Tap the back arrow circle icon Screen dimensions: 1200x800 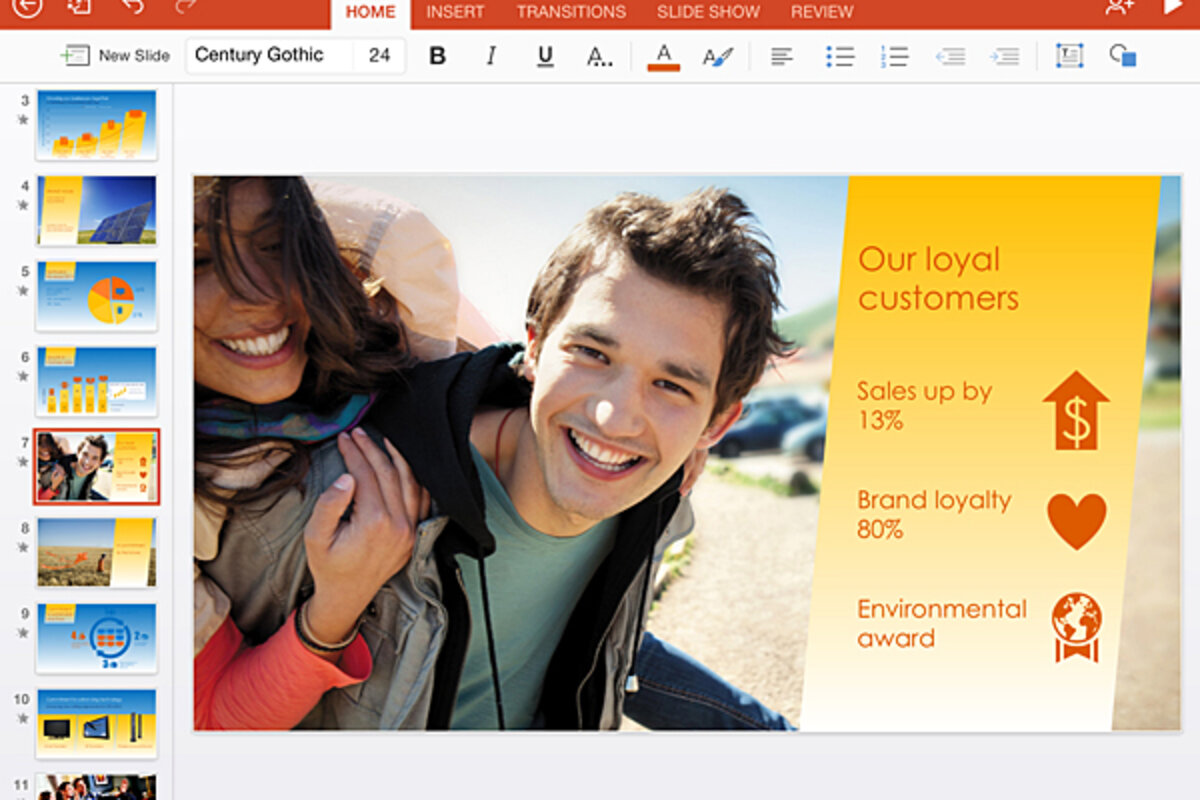(x=27, y=6)
